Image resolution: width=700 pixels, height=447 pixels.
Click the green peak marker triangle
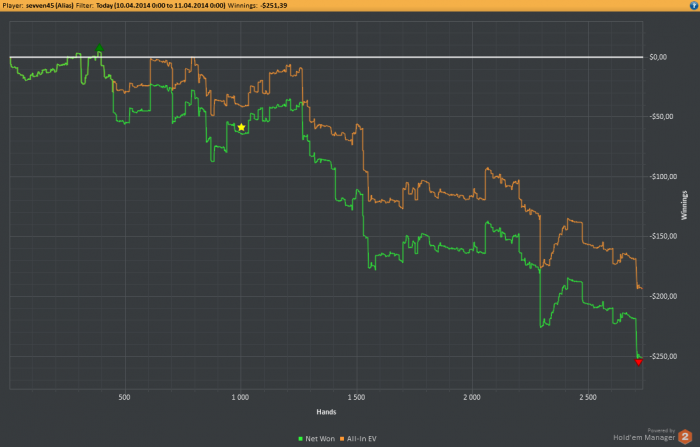click(x=100, y=47)
